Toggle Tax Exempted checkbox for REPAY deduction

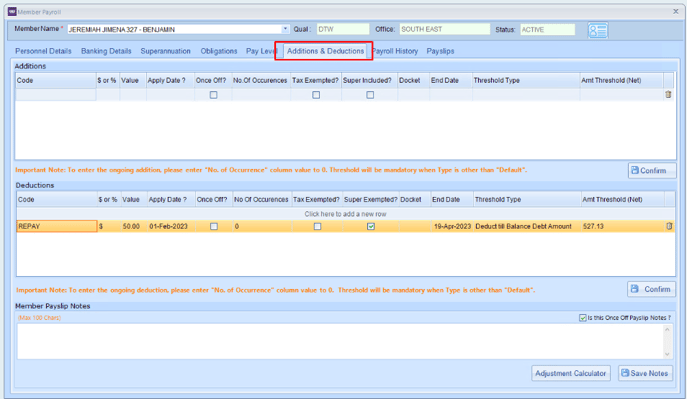click(x=317, y=226)
